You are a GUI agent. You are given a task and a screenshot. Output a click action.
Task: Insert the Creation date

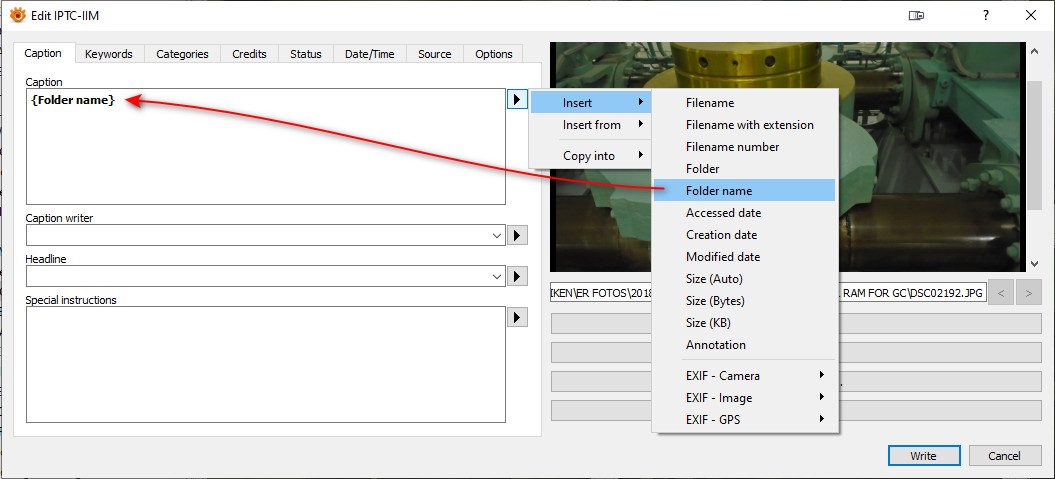tap(745, 235)
